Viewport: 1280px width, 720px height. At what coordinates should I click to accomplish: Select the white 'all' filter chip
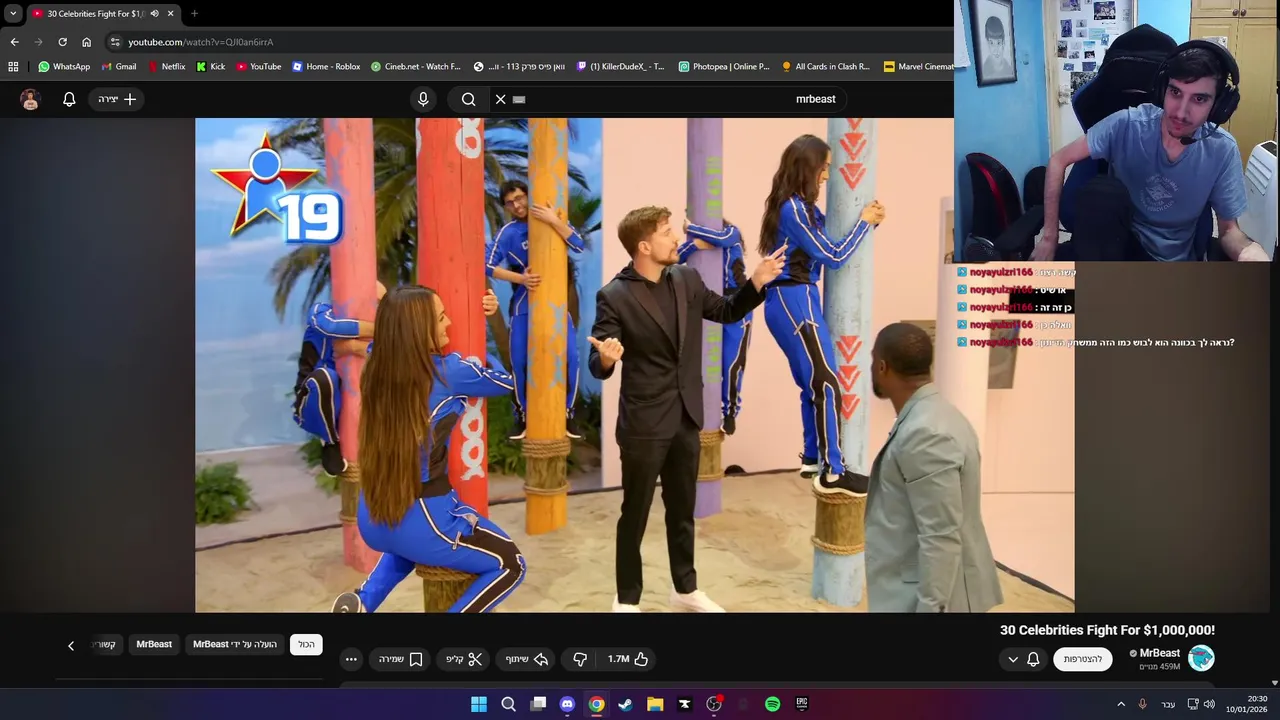point(306,645)
